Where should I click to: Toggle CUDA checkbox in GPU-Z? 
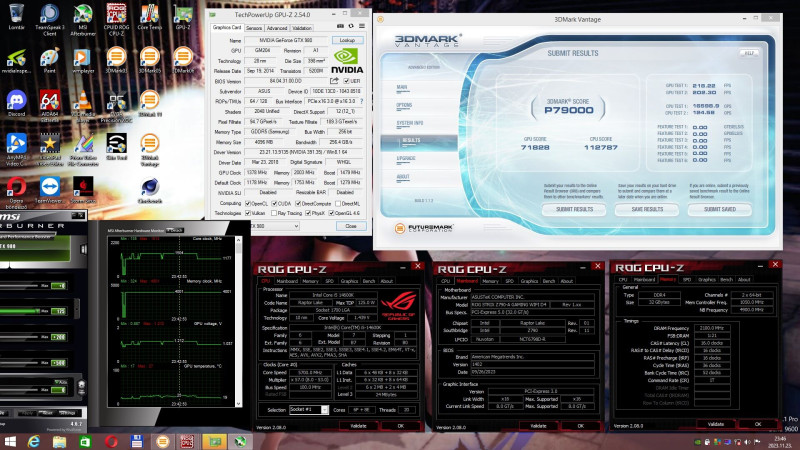(x=274, y=203)
